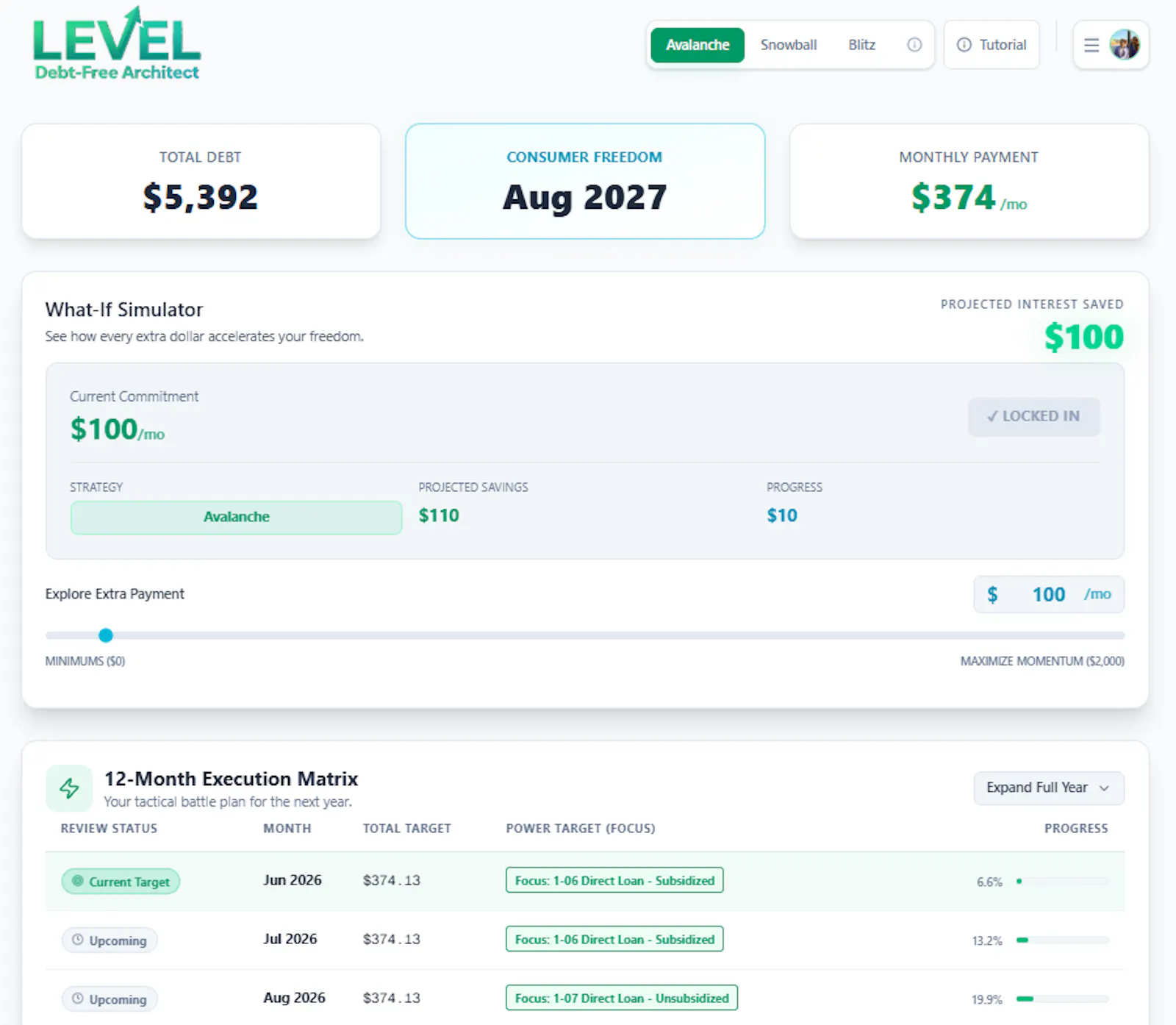Click the checkmark in the Locked In button

pos(992,416)
